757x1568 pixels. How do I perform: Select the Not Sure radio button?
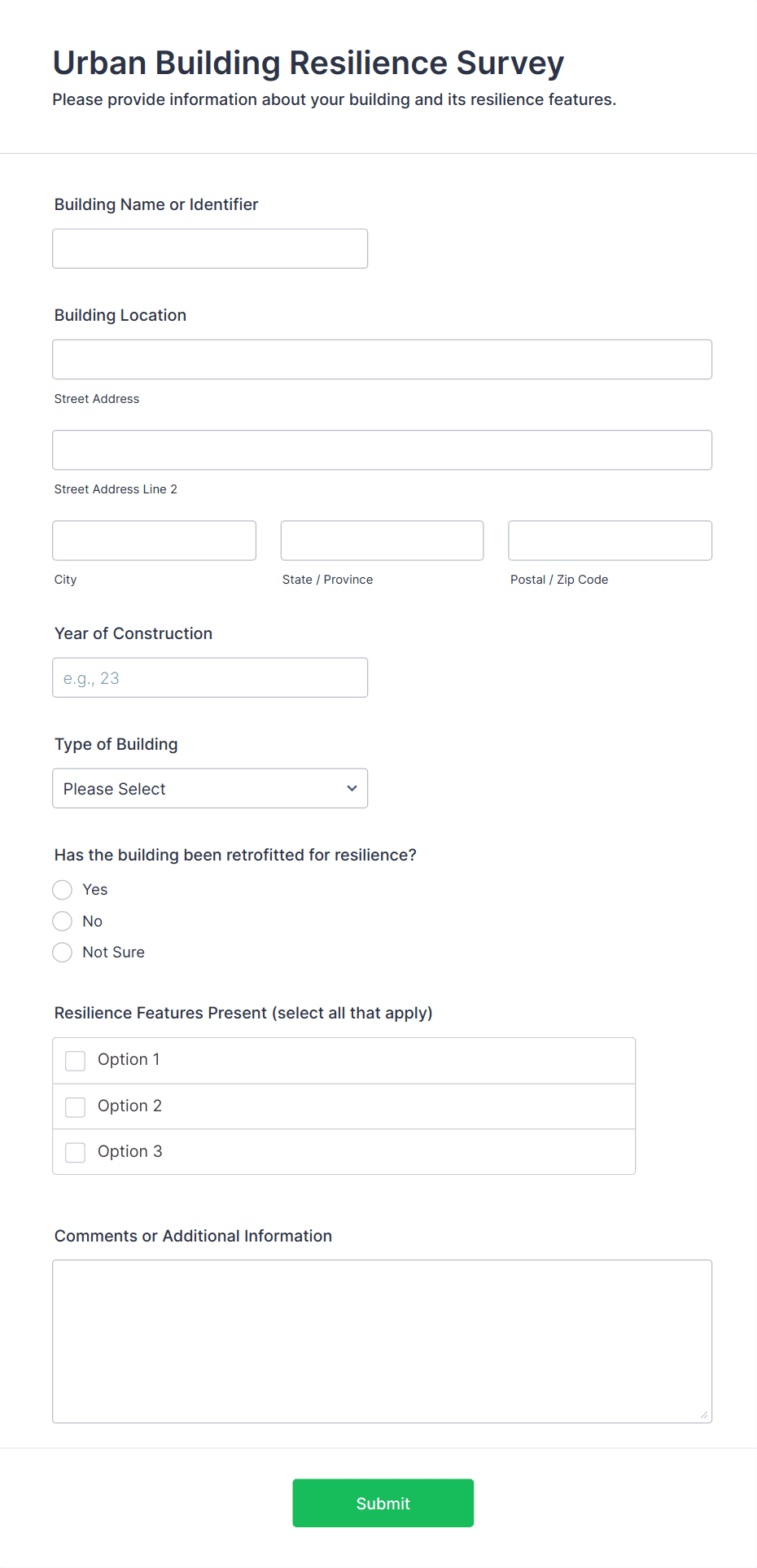pyautogui.click(x=63, y=953)
